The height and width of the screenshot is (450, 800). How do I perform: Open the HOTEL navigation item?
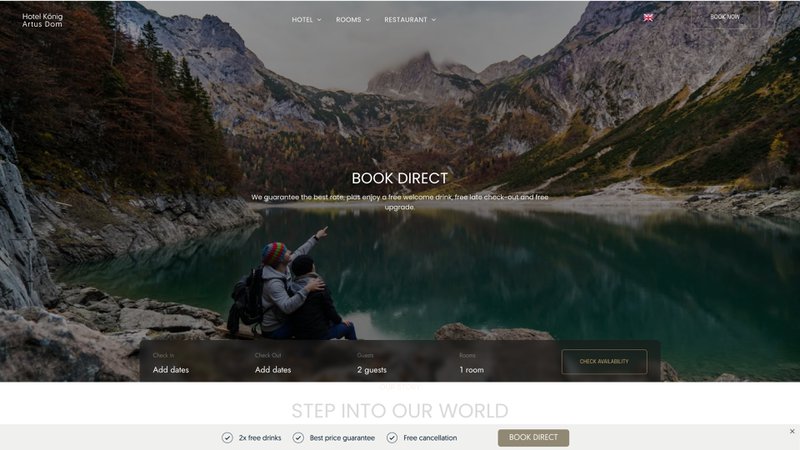pyautogui.click(x=302, y=20)
